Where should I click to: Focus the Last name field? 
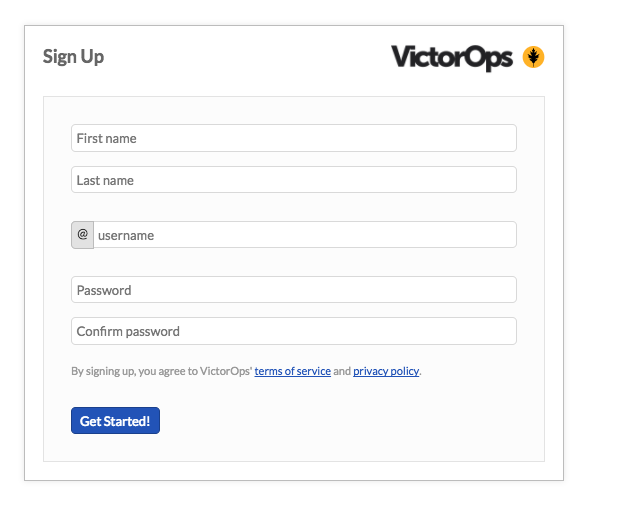294,180
